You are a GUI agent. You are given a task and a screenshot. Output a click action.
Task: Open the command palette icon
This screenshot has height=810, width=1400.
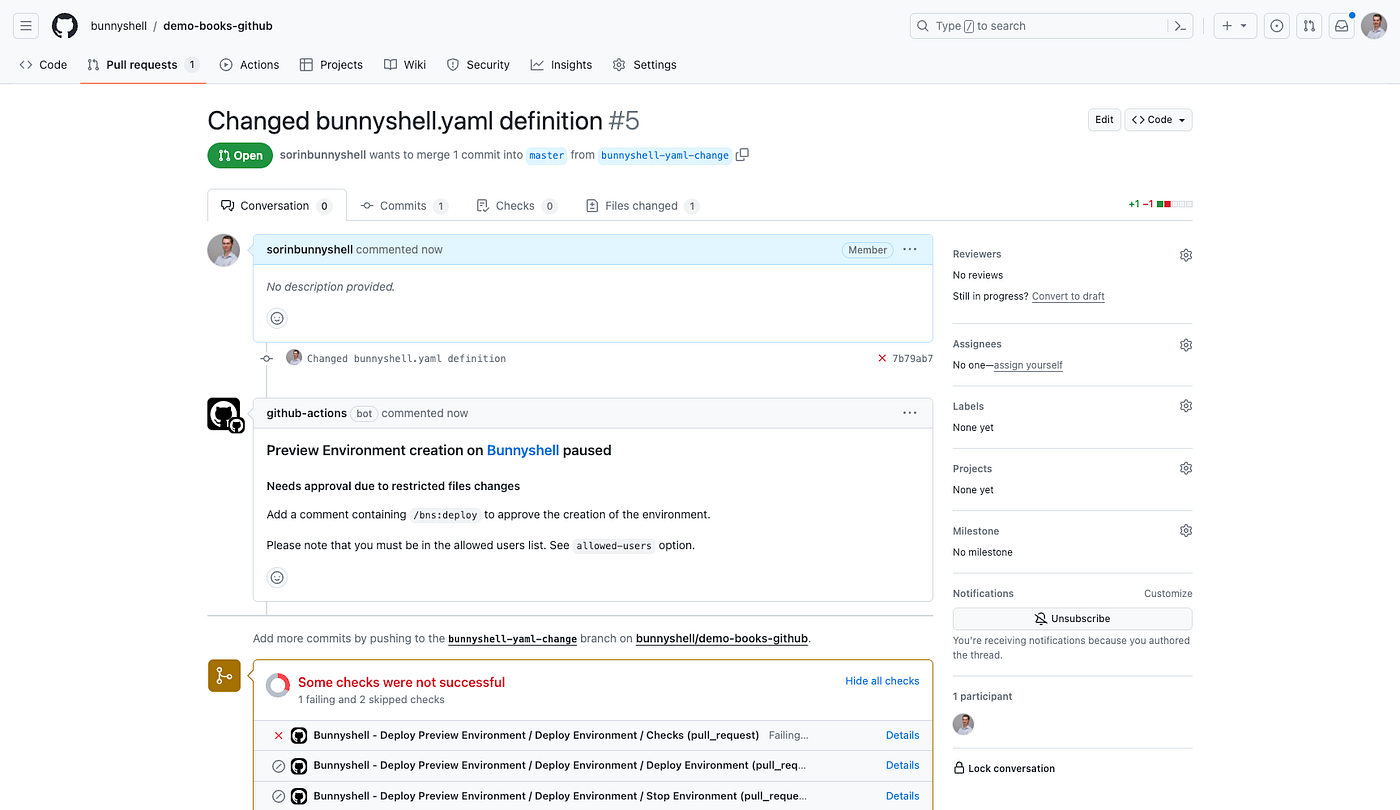(1180, 26)
